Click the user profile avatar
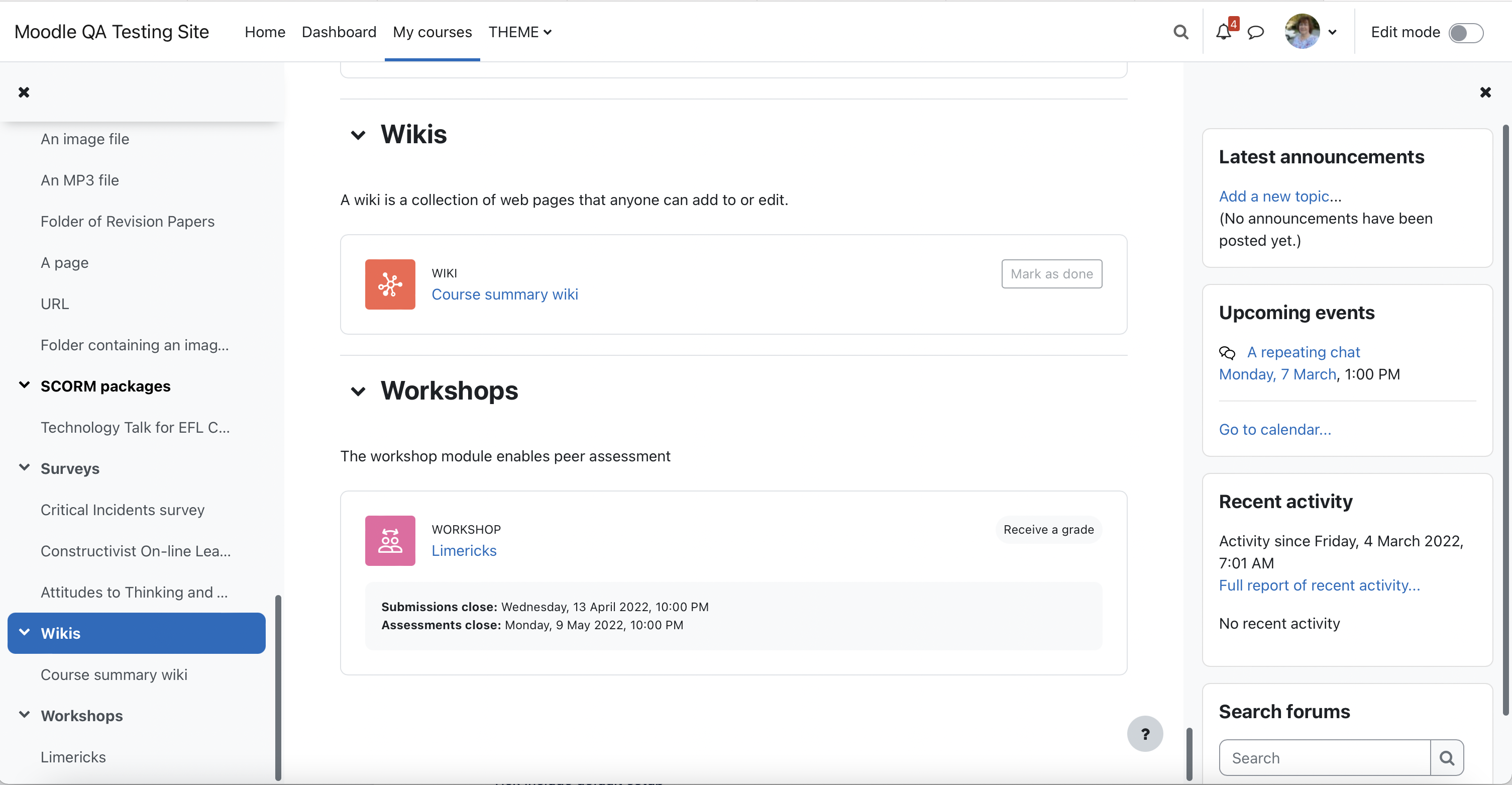 coord(1302,32)
